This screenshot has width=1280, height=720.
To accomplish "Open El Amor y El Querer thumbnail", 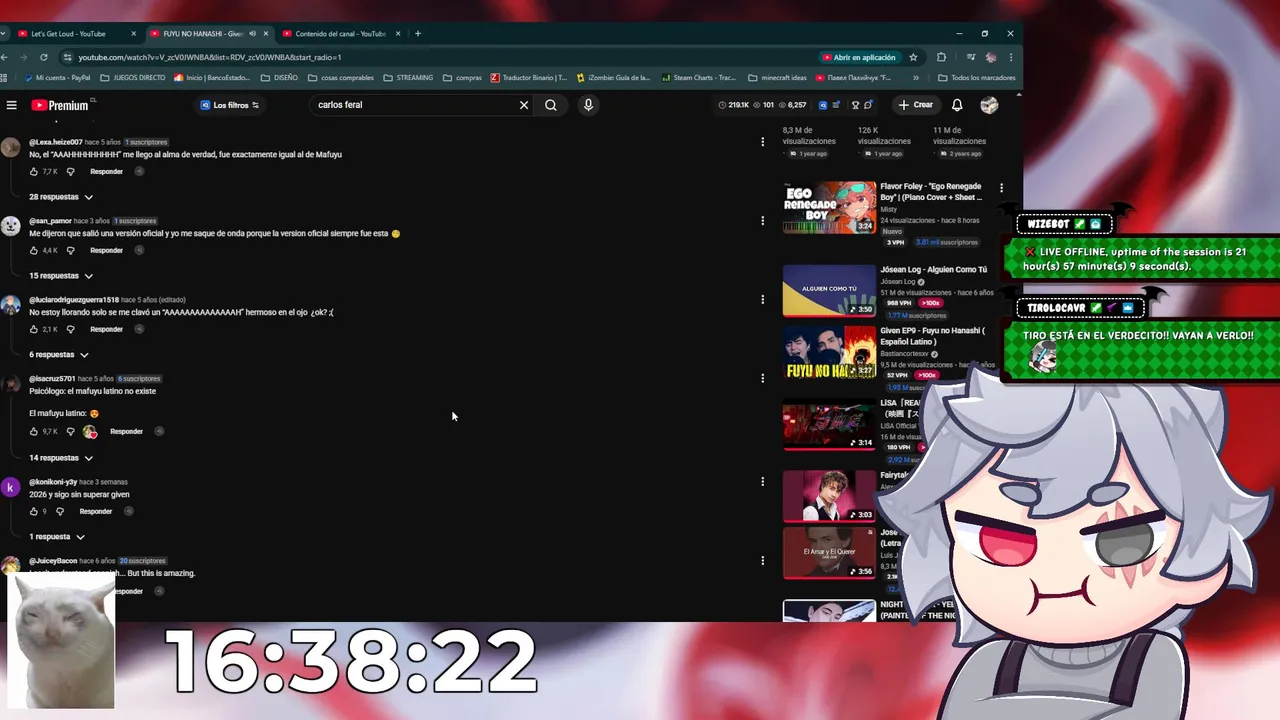I will [x=829, y=553].
